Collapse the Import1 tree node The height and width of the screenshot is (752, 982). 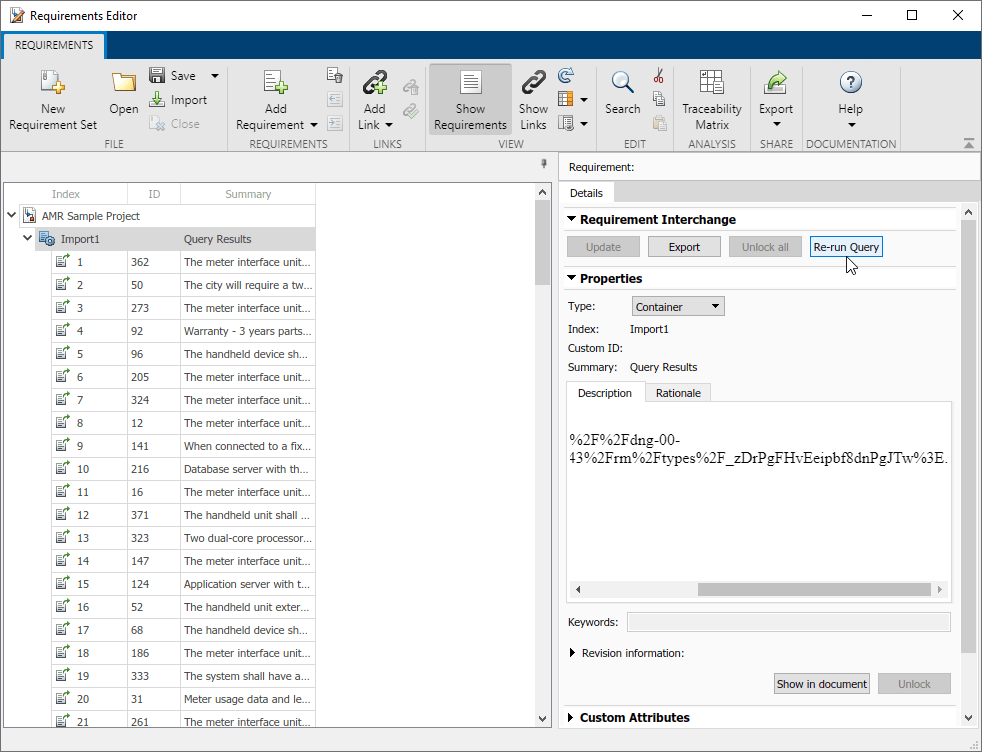click(28, 238)
